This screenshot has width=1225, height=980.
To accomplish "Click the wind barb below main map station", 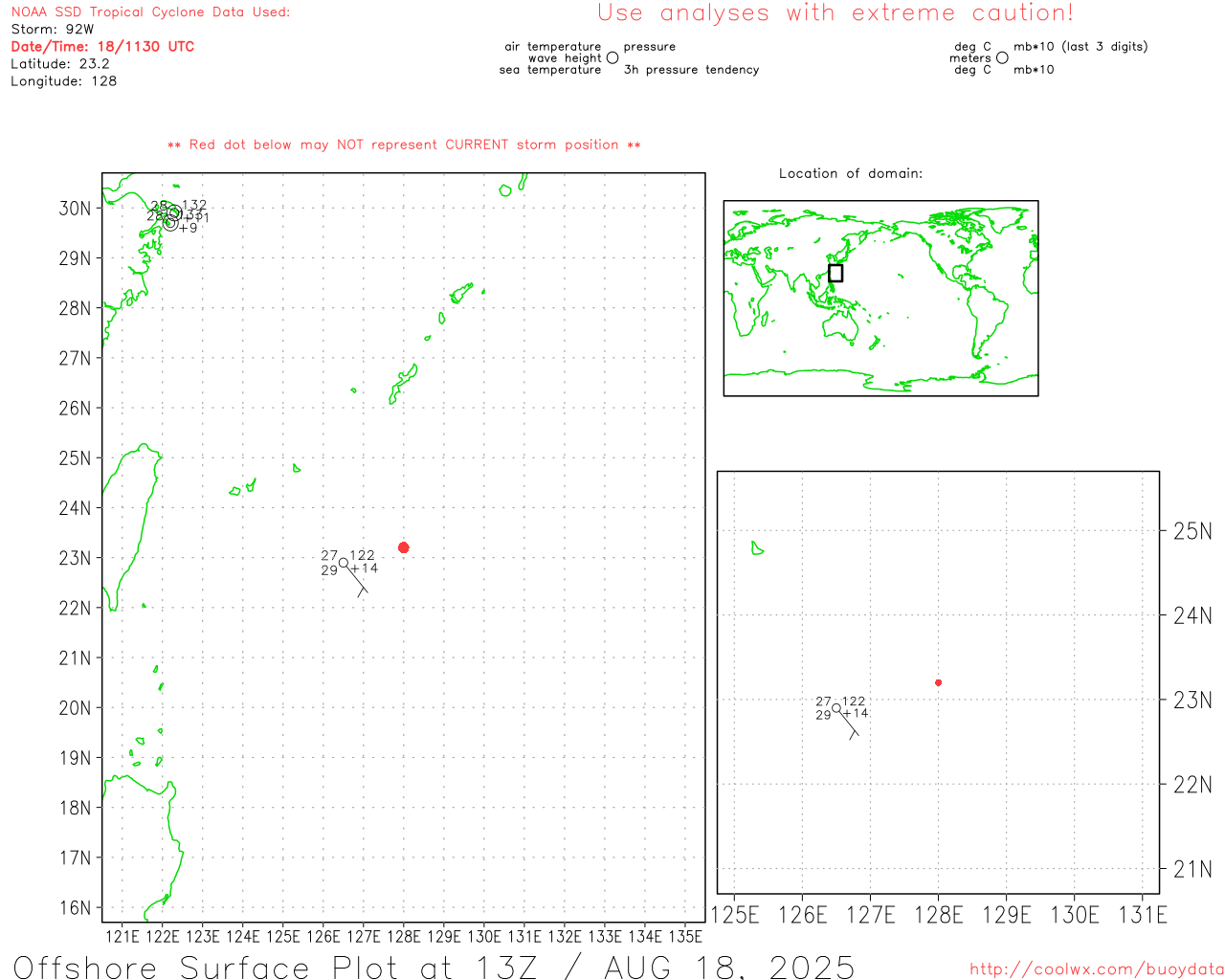I will [x=356, y=580].
